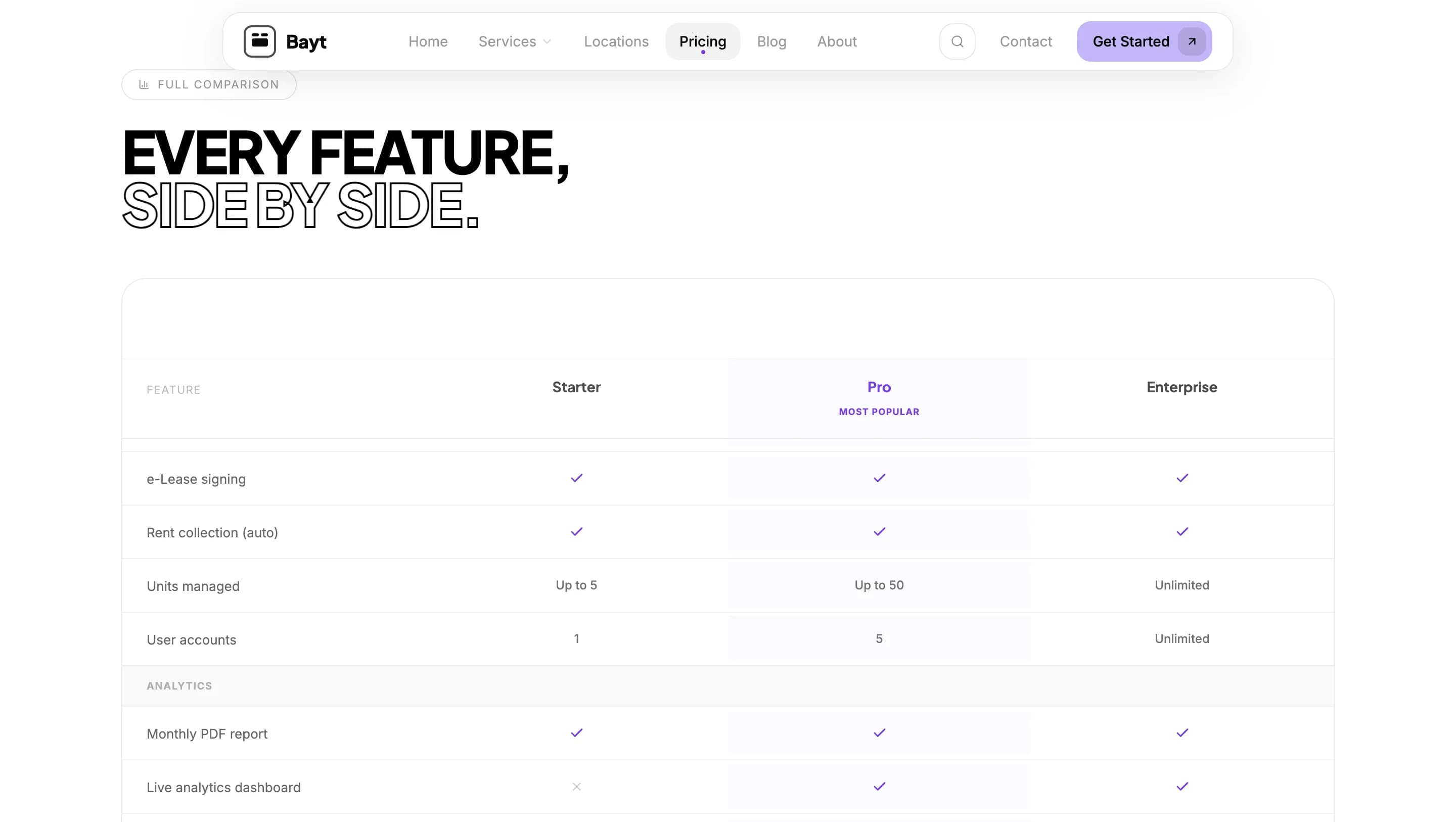1456x822 pixels.
Task: Click the Full Comparison chart icon
Action: (x=144, y=85)
